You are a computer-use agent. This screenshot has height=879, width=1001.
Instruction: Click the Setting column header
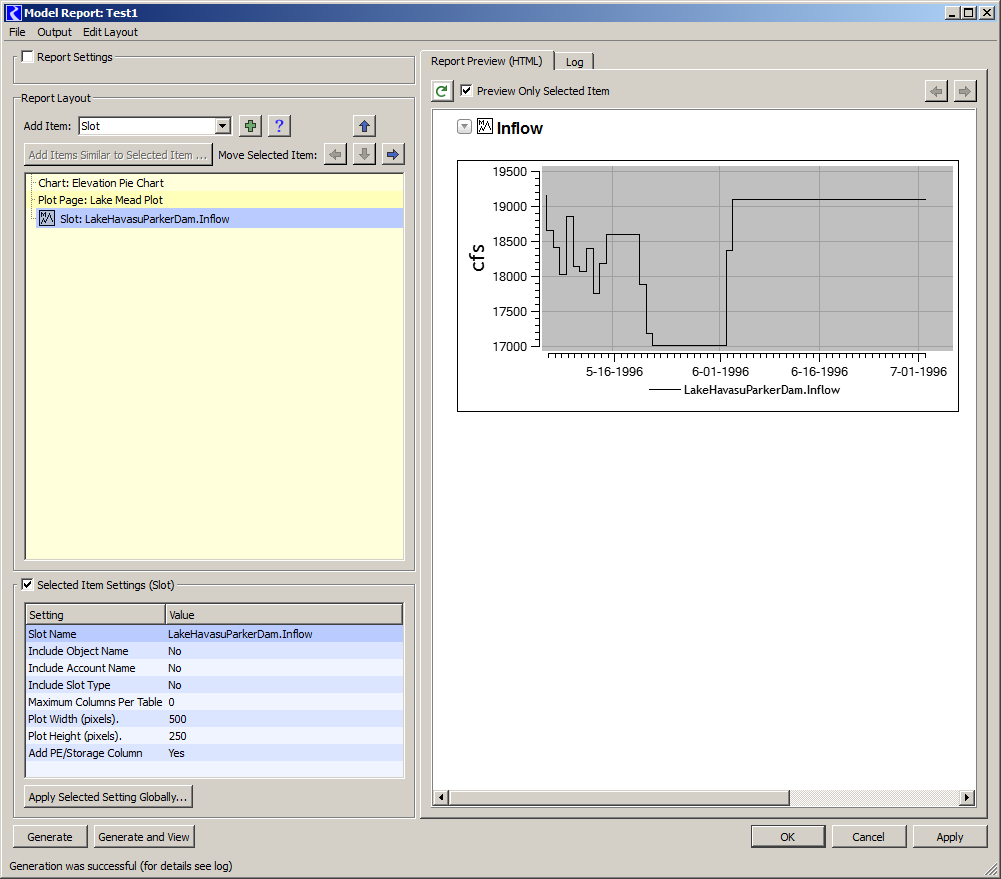[x=96, y=615]
